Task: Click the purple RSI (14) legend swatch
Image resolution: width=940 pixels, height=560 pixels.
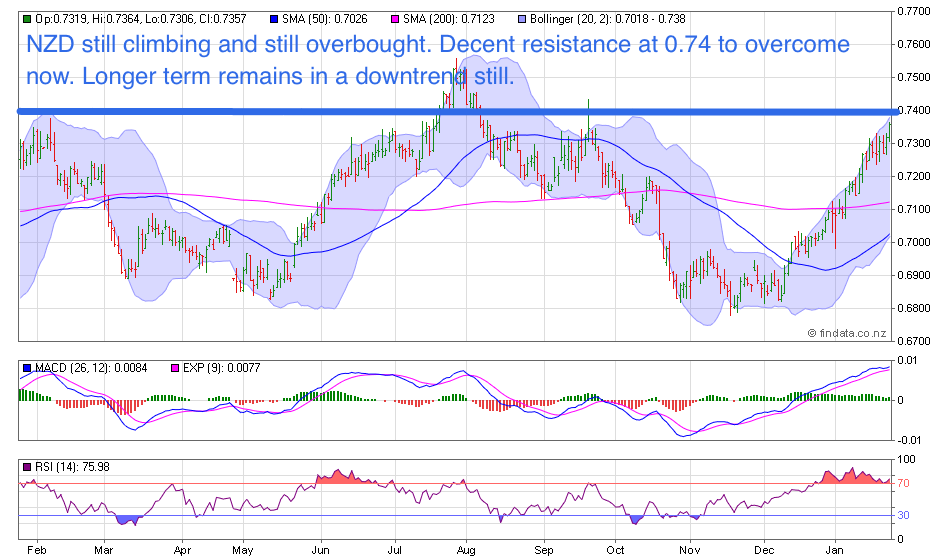Action: pyautogui.click(x=27, y=464)
